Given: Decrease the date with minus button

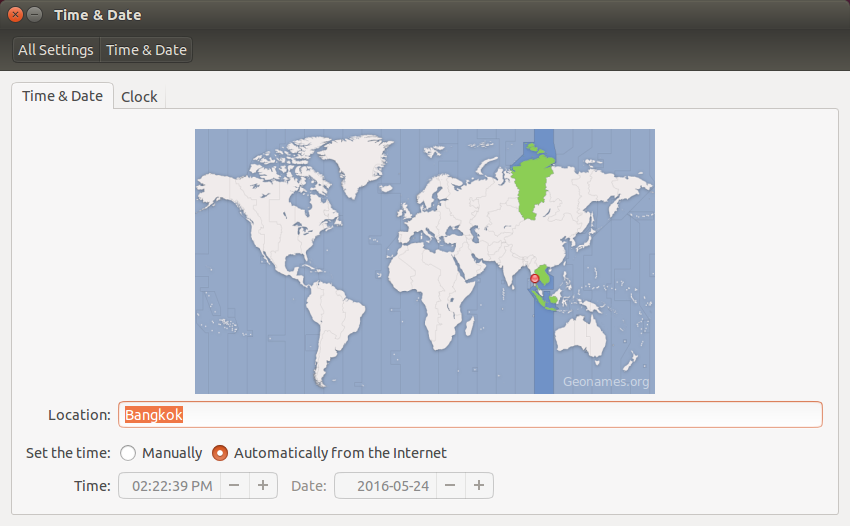Looking at the screenshot, I should point(450,485).
